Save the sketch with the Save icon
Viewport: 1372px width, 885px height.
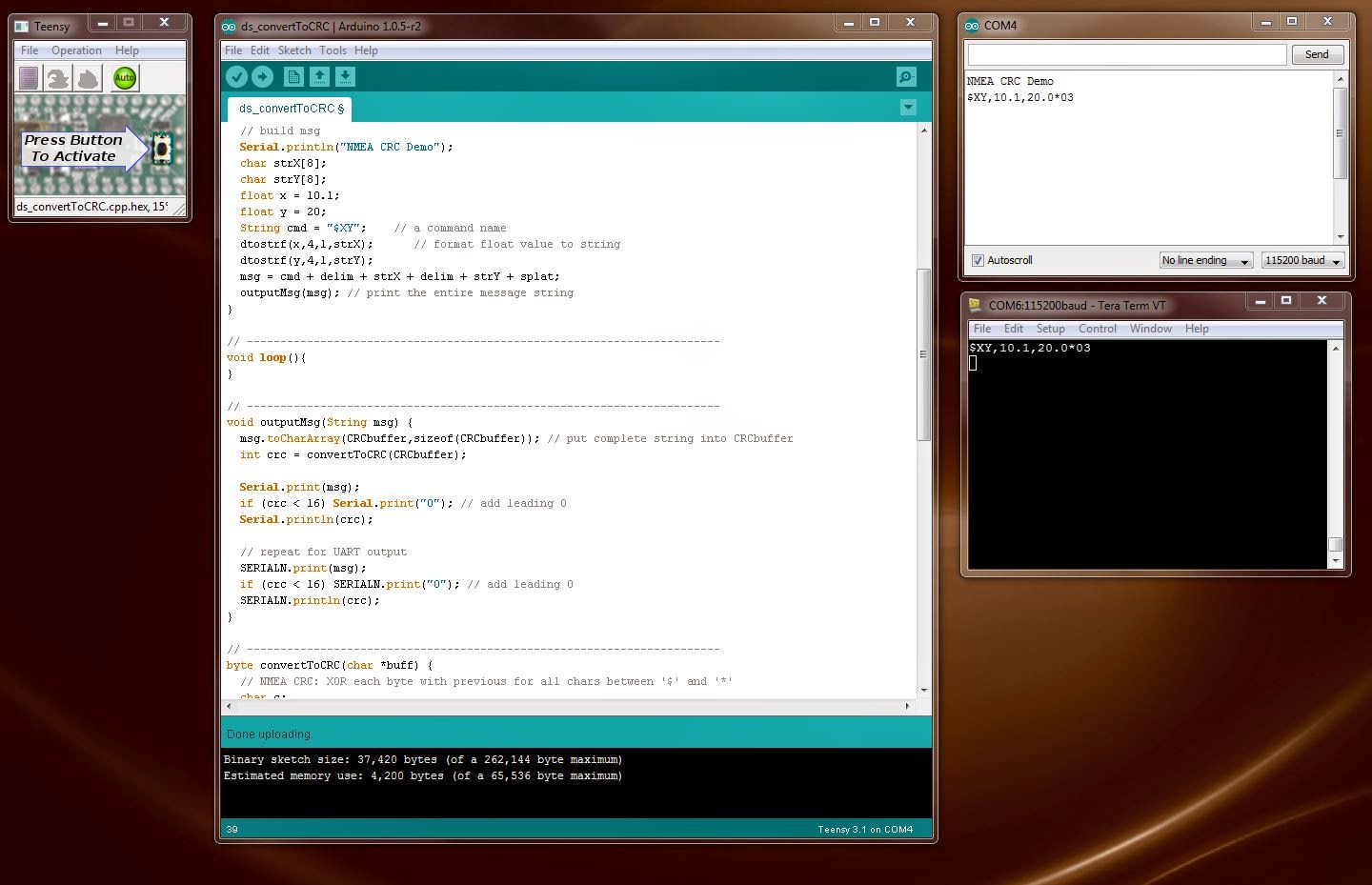pos(346,77)
